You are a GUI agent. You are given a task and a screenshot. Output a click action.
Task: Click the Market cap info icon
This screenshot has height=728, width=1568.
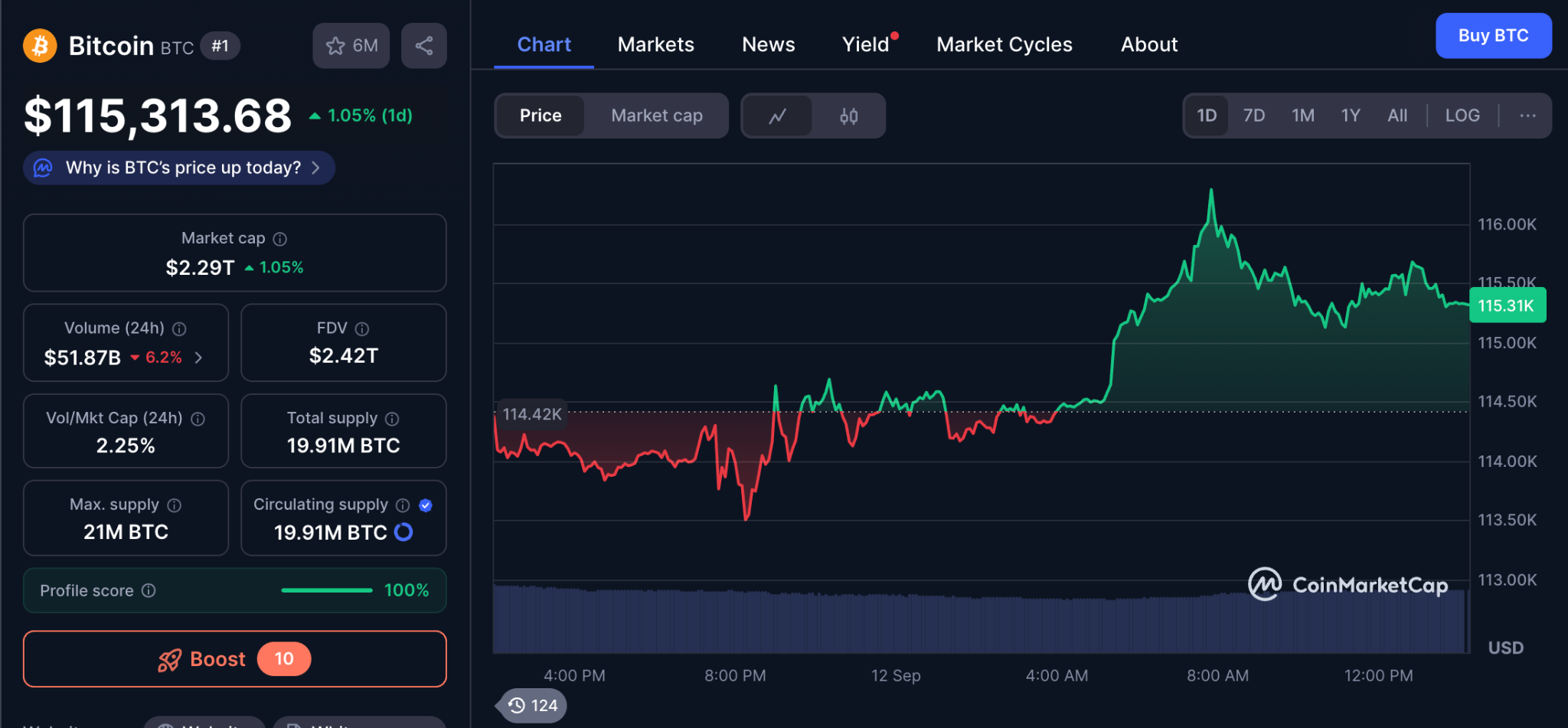tap(280, 239)
